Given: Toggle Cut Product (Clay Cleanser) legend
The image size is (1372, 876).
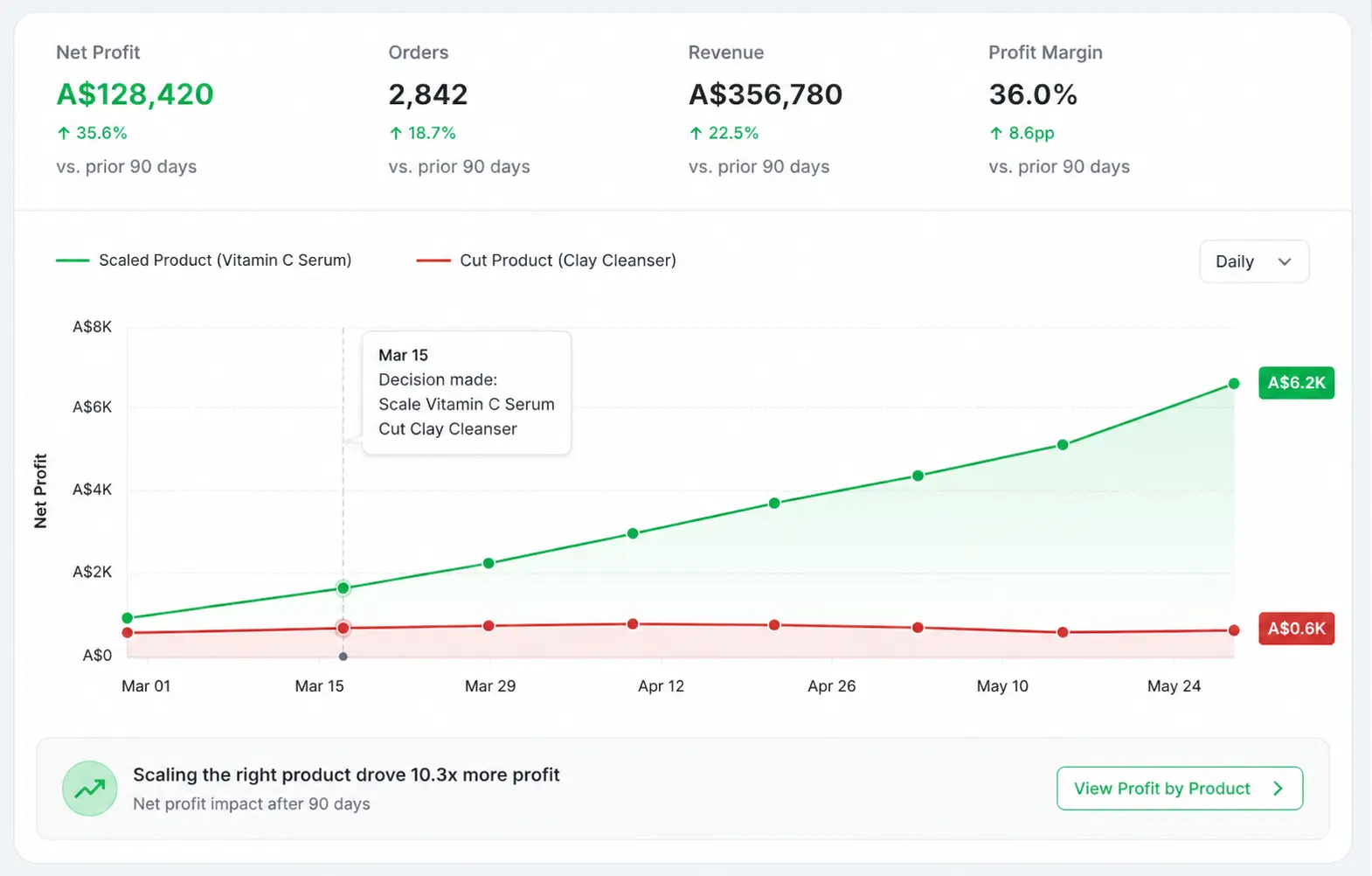Looking at the screenshot, I should point(546,261).
